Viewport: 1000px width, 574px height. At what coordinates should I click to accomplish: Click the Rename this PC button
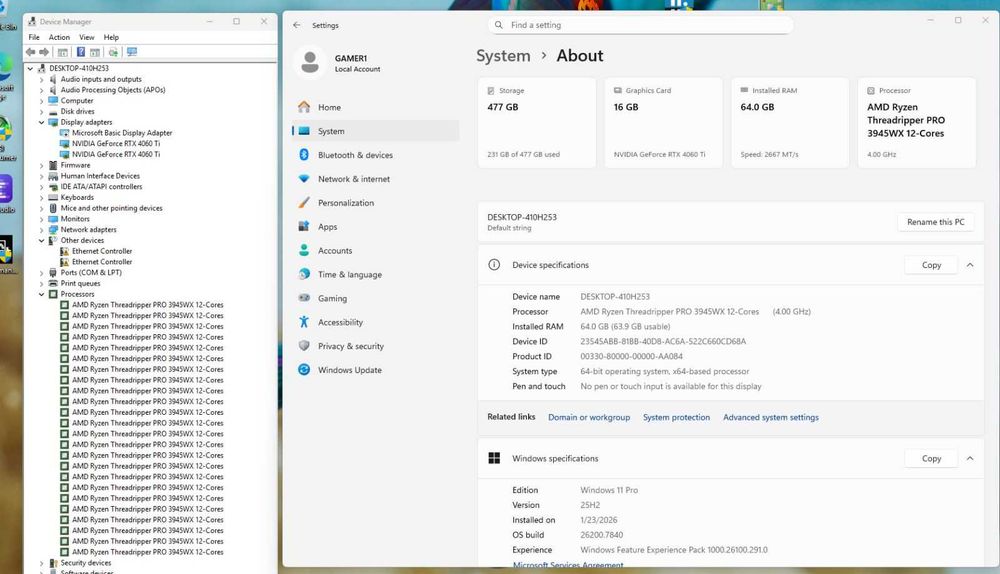pos(935,222)
